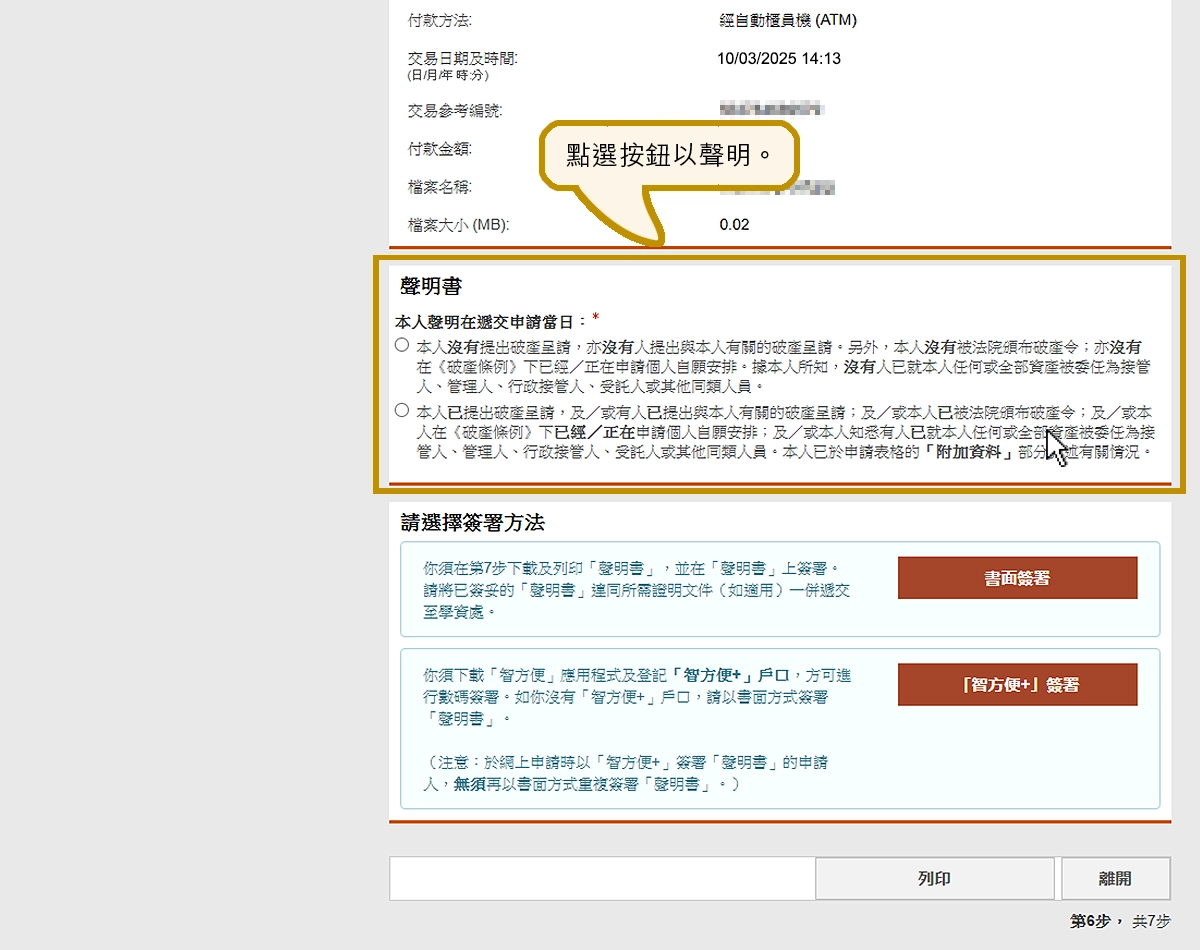Click the transaction date value 10/03/2025 14:13
This screenshot has height=950, width=1200.
point(779,58)
